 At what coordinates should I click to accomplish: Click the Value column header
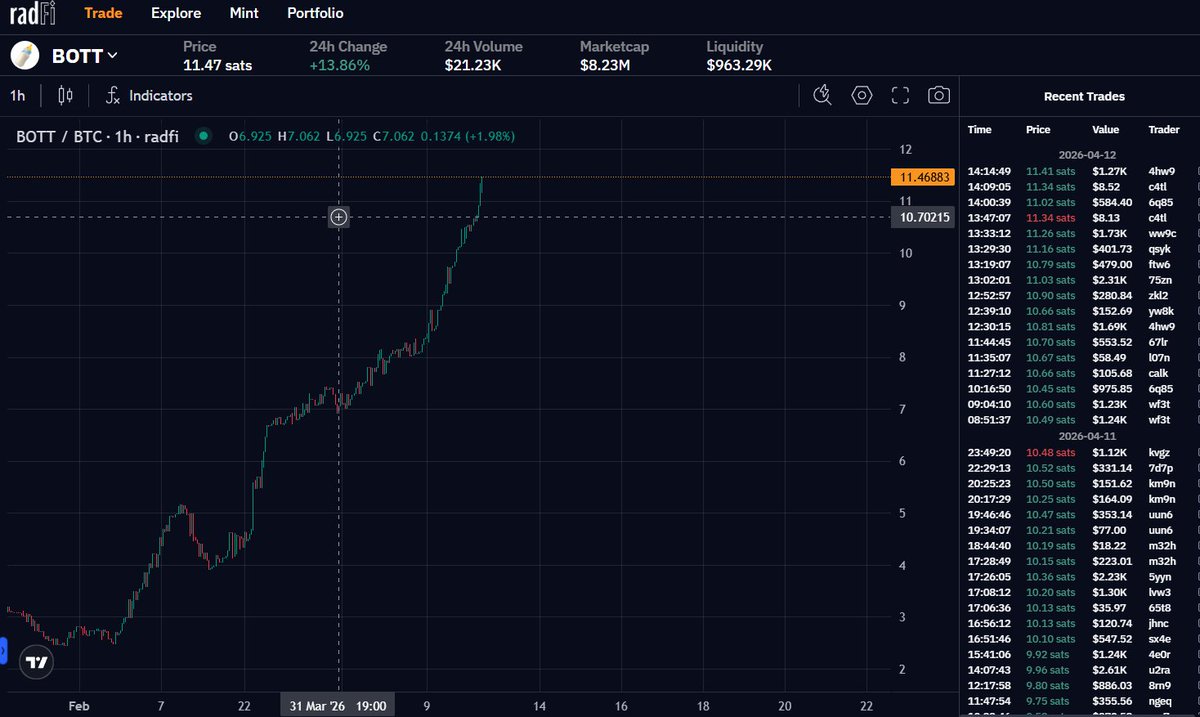pos(1106,130)
